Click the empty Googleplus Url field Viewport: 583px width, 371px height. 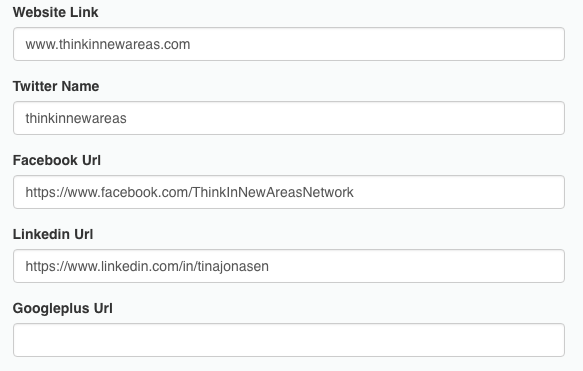(289, 340)
